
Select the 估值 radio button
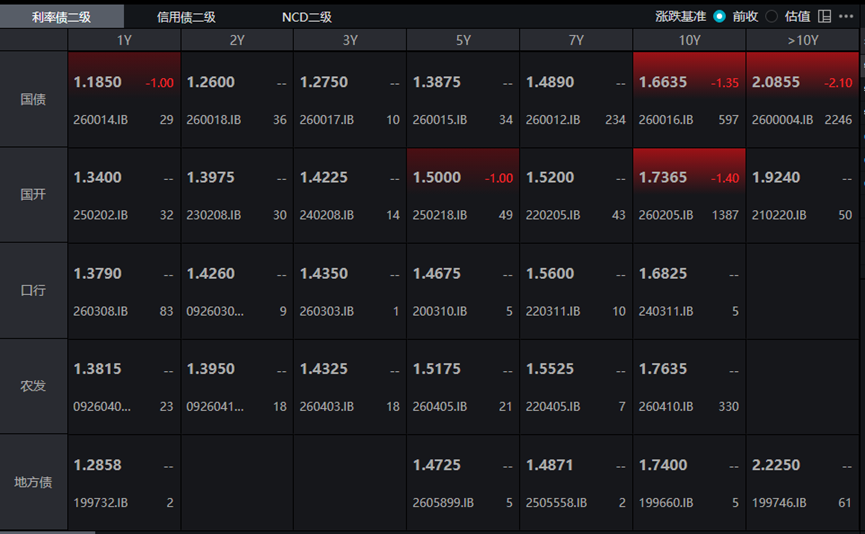pyautogui.click(x=771, y=17)
